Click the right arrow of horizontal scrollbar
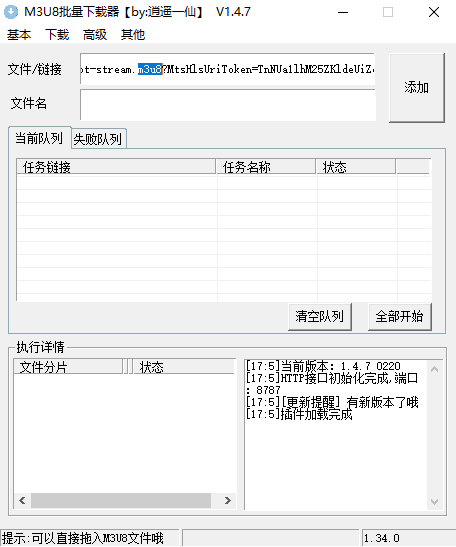 228,501
